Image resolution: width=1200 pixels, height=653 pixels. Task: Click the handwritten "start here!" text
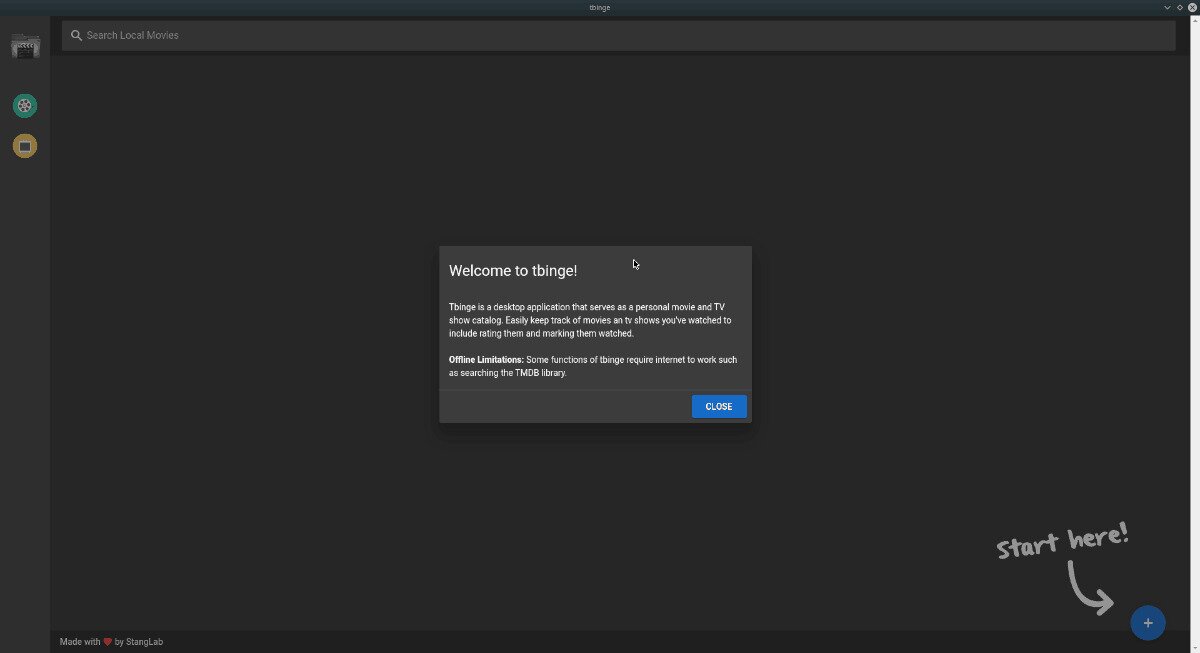(1062, 540)
